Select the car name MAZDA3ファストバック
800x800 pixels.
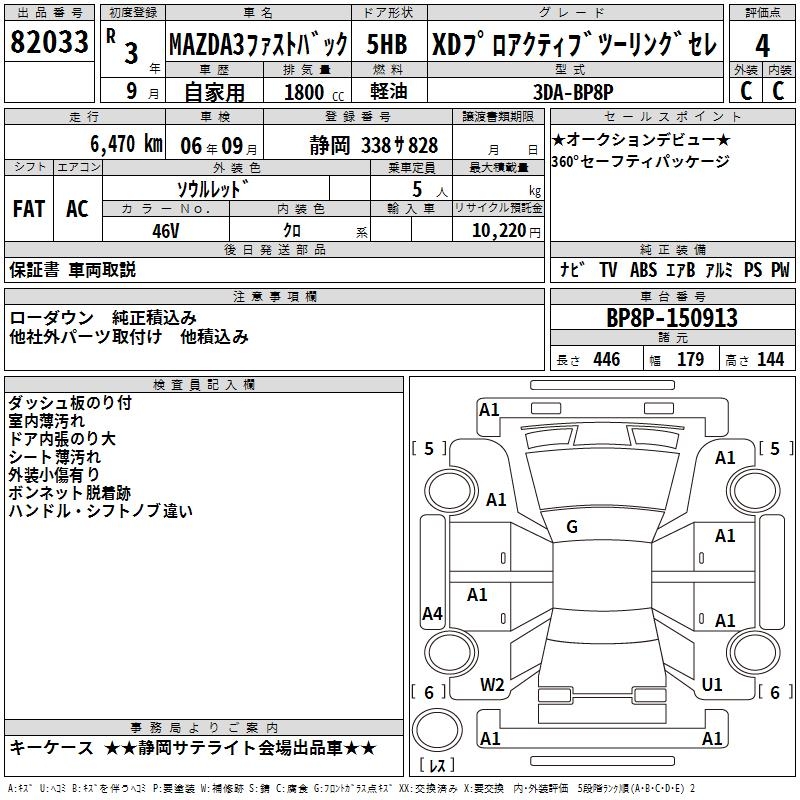tap(258, 44)
